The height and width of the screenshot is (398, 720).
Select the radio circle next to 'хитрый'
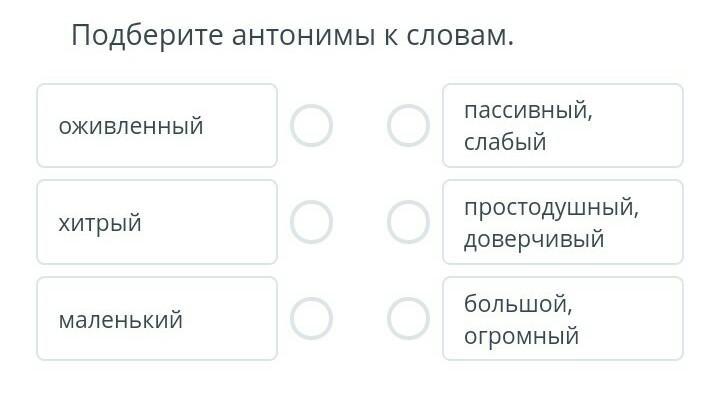click(x=311, y=222)
